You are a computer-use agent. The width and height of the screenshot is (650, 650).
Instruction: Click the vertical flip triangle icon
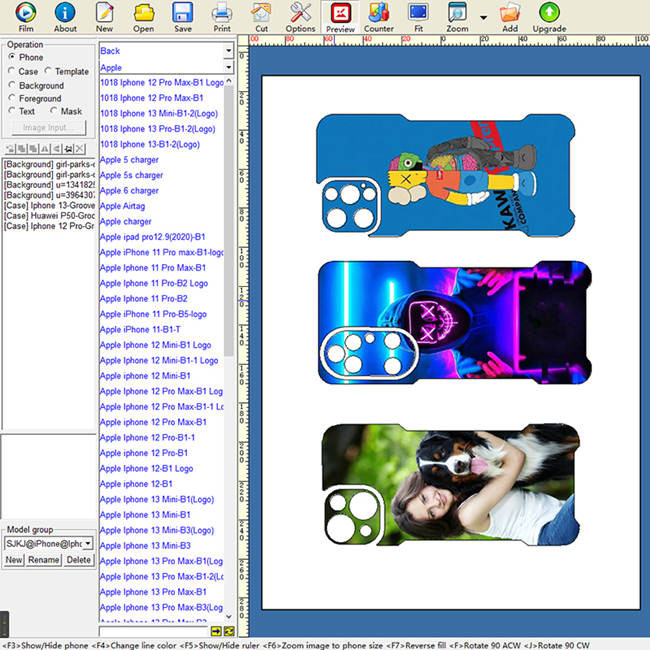pyautogui.click(x=56, y=148)
